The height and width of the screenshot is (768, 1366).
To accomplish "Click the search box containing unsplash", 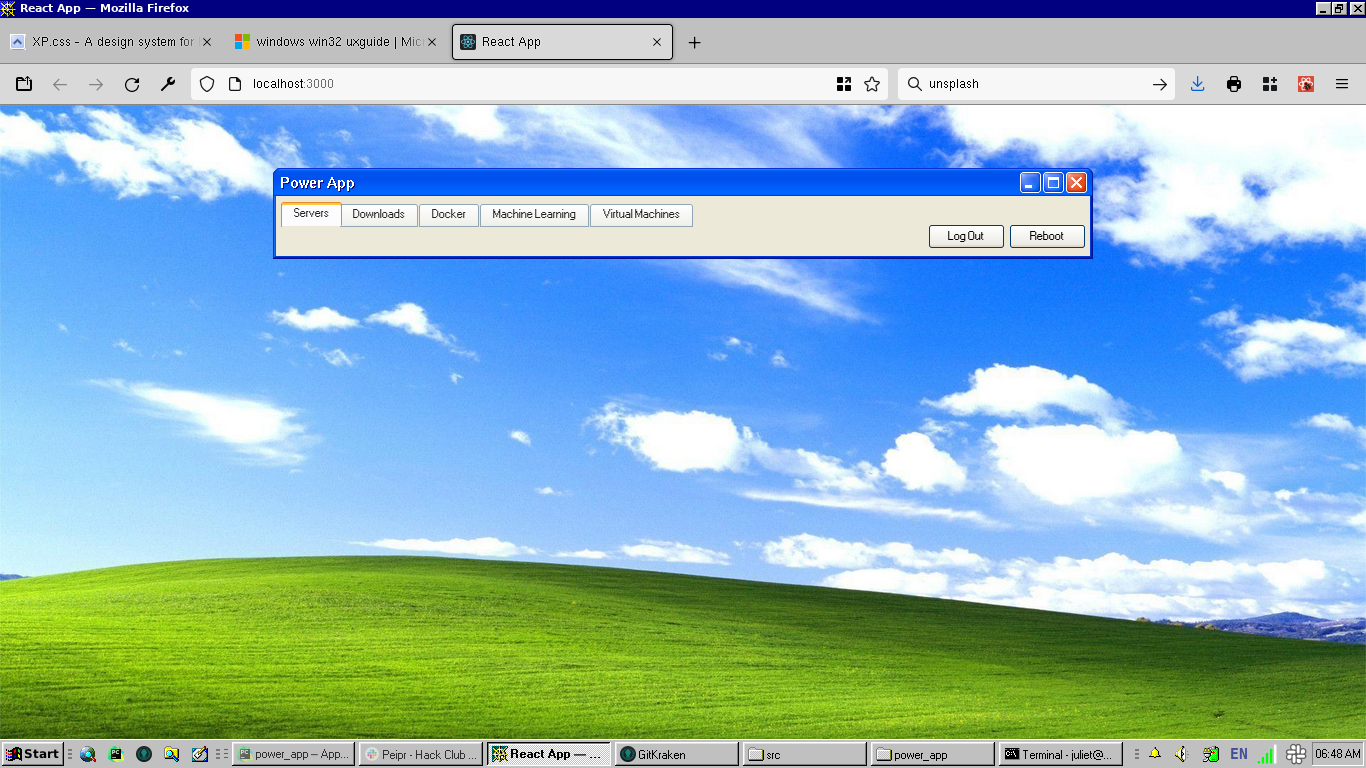I will click(x=1035, y=84).
